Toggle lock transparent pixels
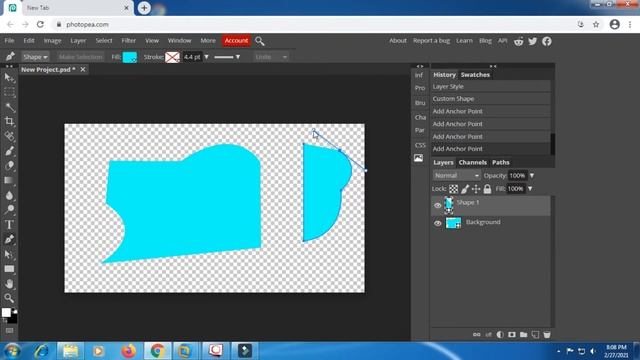The height and width of the screenshot is (360, 640). [x=453, y=189]
